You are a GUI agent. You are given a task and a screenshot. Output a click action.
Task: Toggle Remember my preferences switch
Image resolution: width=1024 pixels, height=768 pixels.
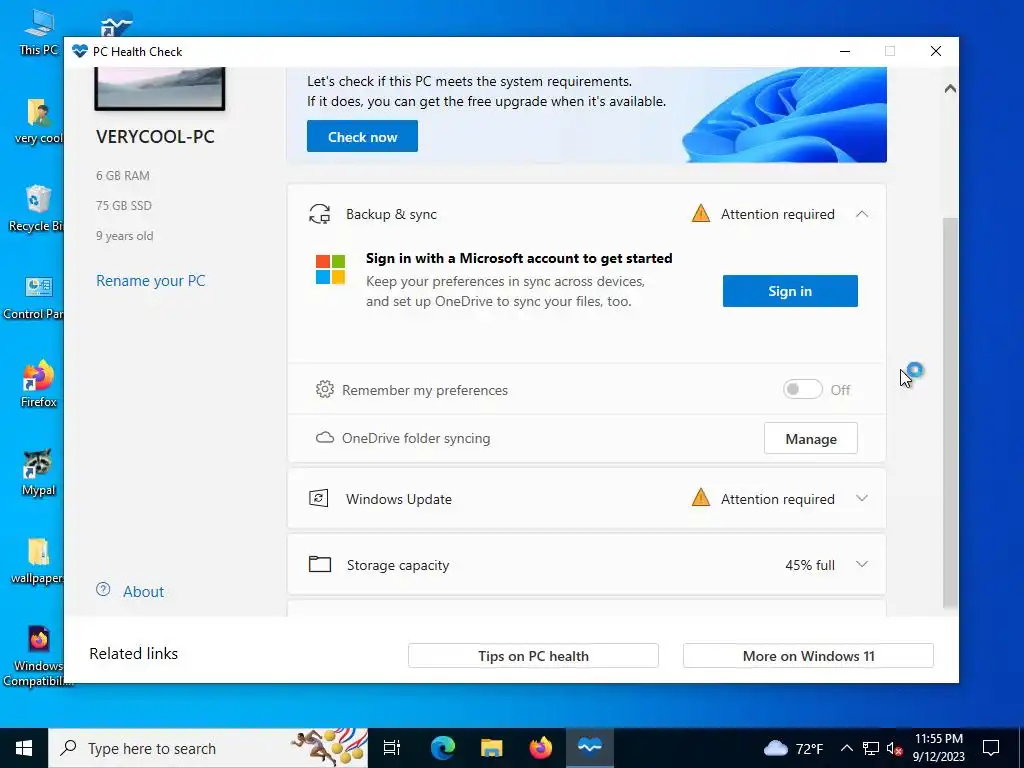803,389
